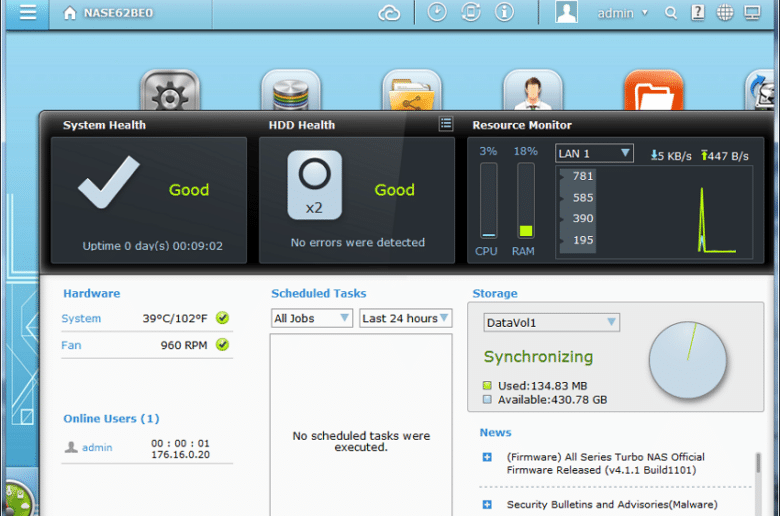Launch Control Panel gear icon

tap(170, 90)
